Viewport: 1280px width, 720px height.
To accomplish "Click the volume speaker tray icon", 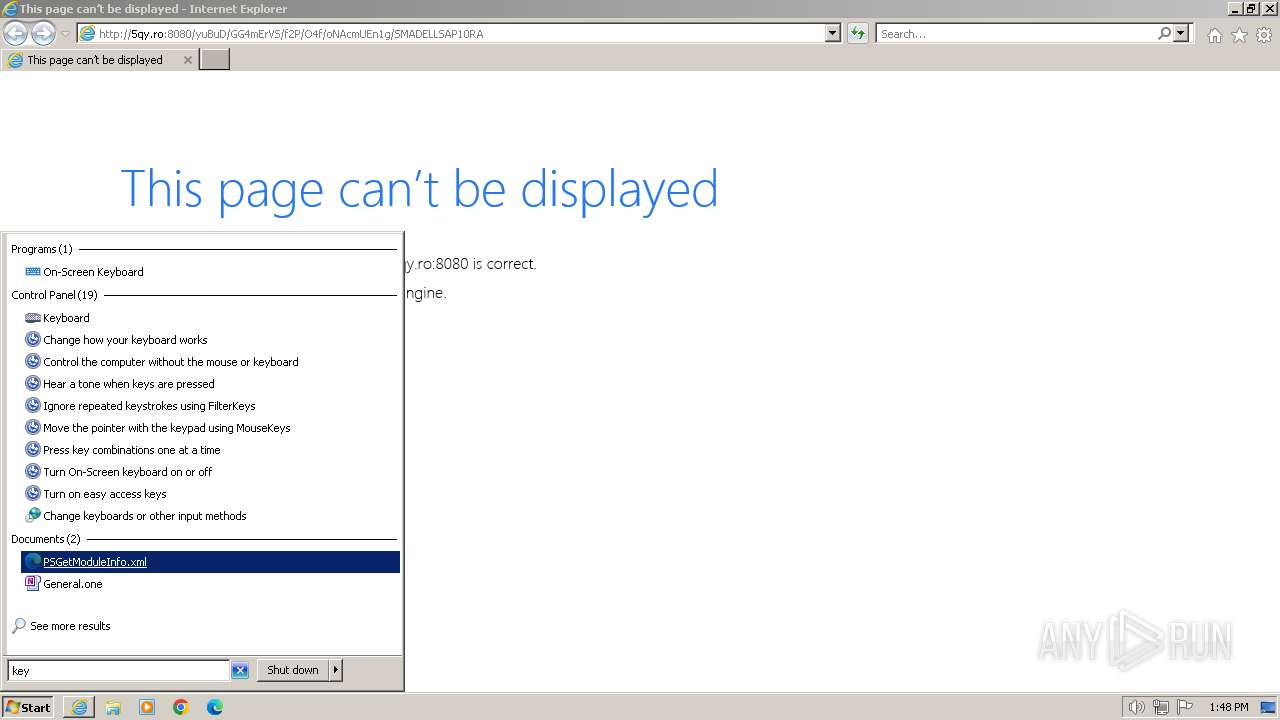I will click(x=1136, y=707).
